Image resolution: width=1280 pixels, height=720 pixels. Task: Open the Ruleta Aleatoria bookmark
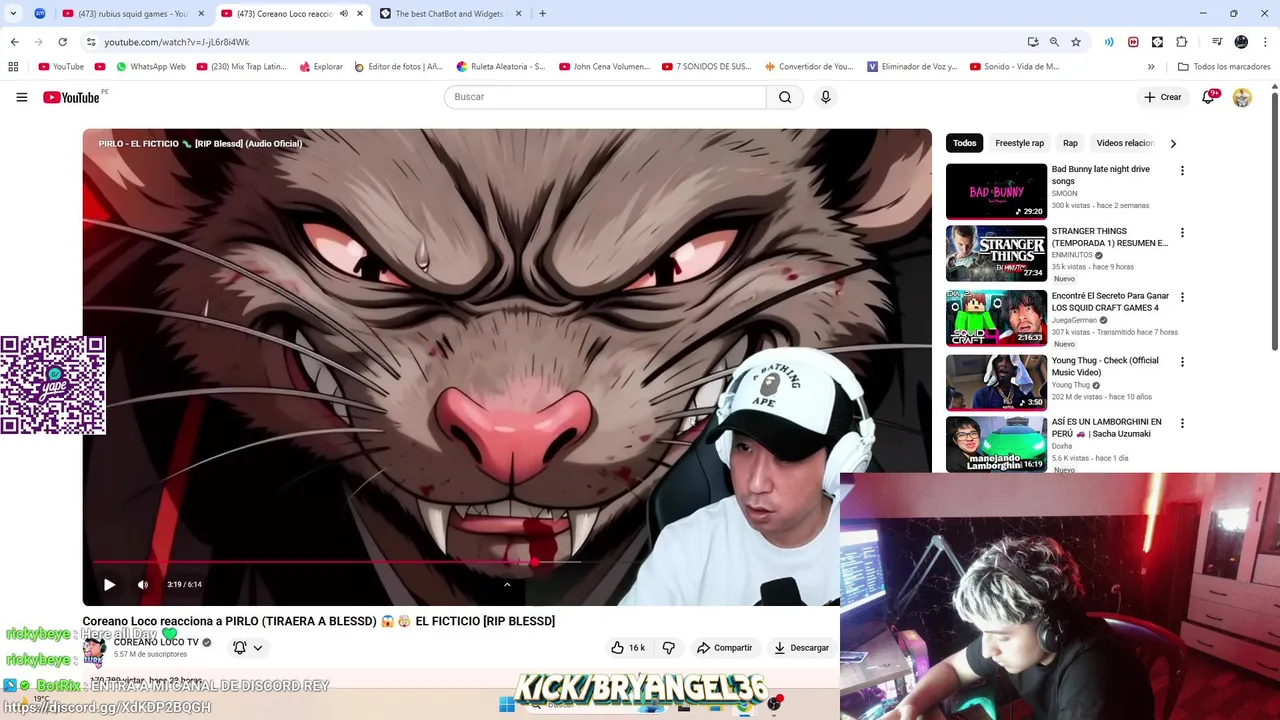[501, 67]
